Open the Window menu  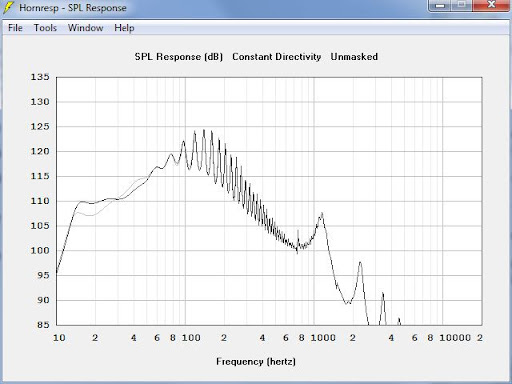[85, 28]
